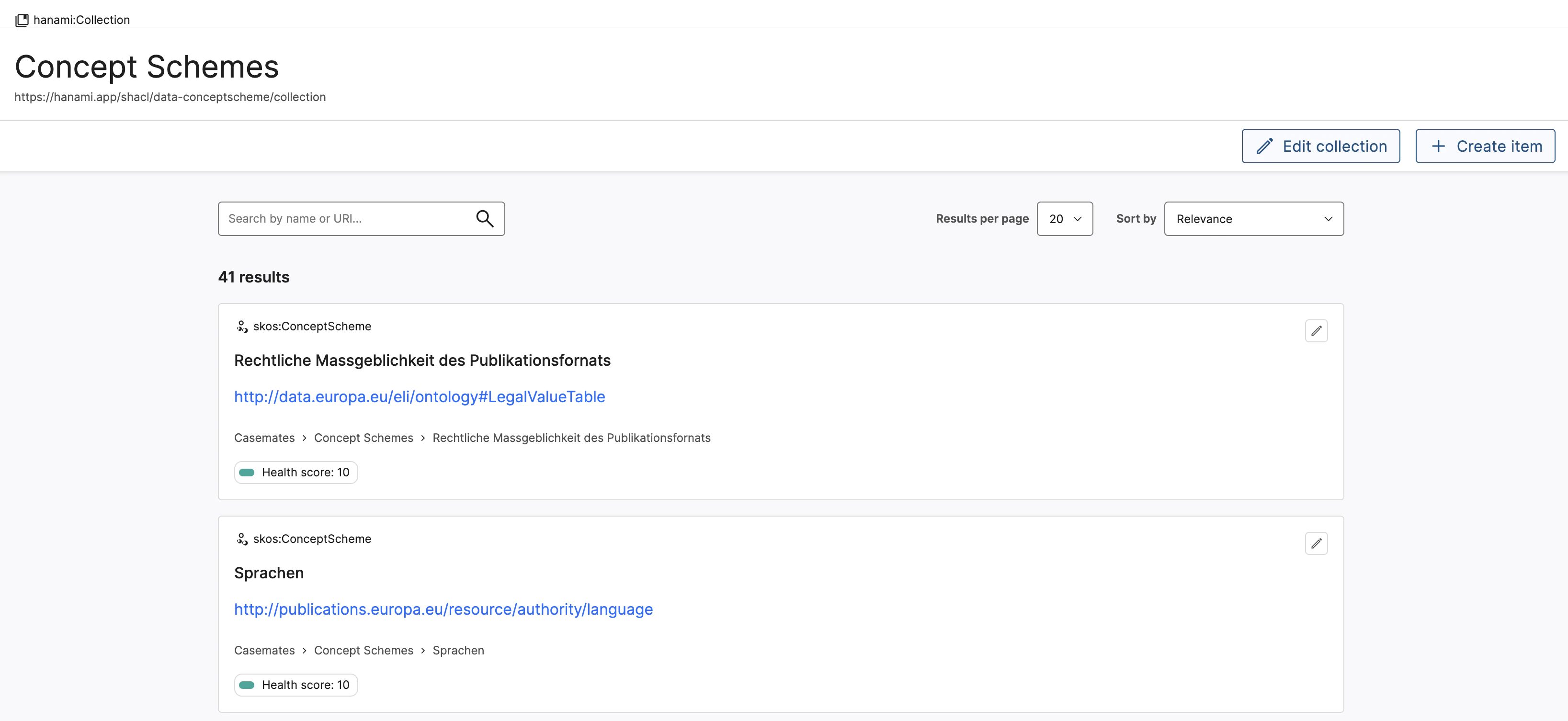This screenshot has width=1568, height=721.
Task: Click the collection URL under the heading
Action: pyautogui.click(x=170, y=97)
